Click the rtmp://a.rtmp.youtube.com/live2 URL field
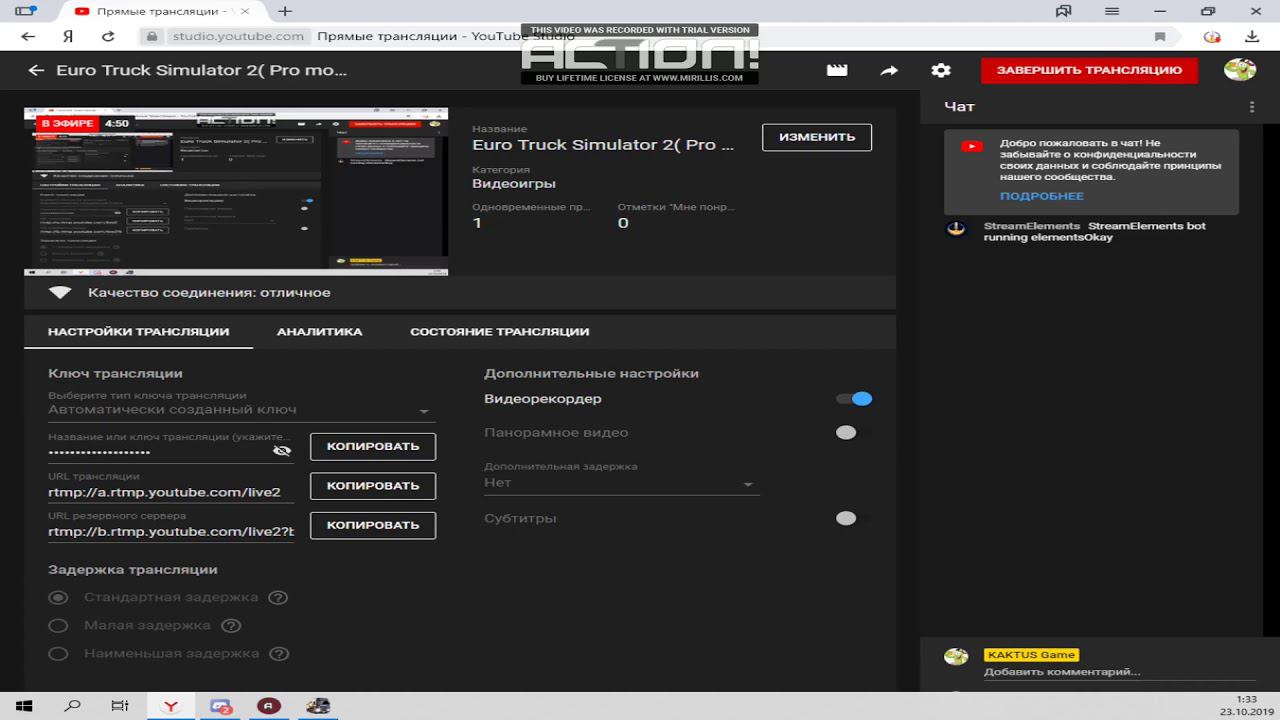 (x=171, y=492)
